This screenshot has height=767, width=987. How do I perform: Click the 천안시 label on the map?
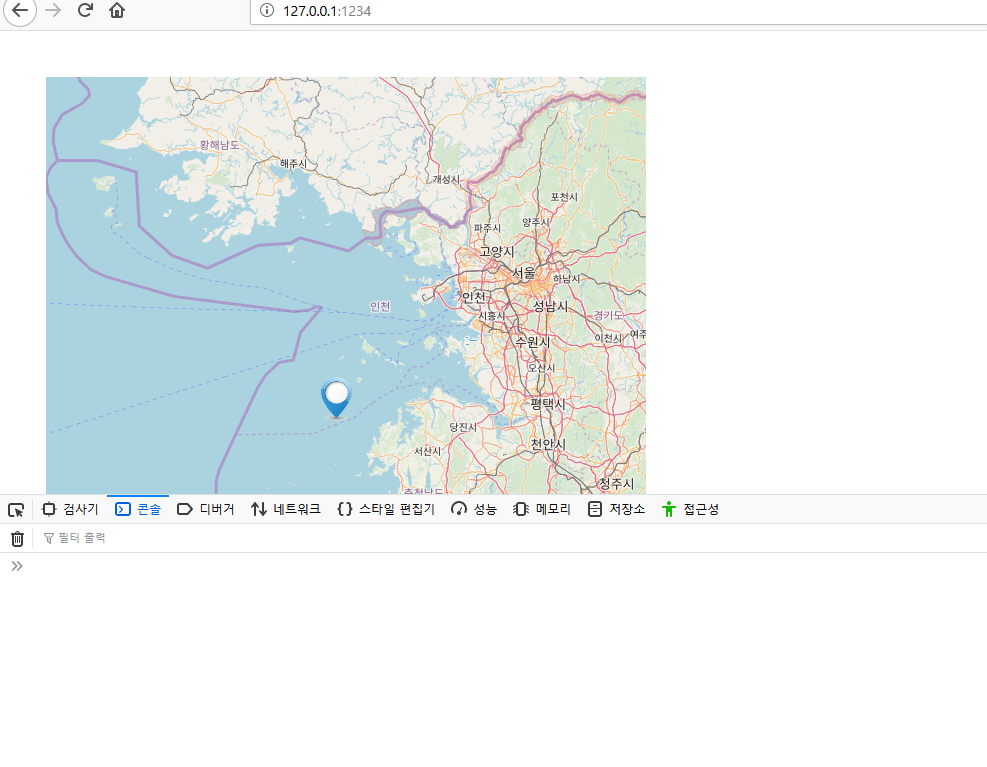[548, 443]
